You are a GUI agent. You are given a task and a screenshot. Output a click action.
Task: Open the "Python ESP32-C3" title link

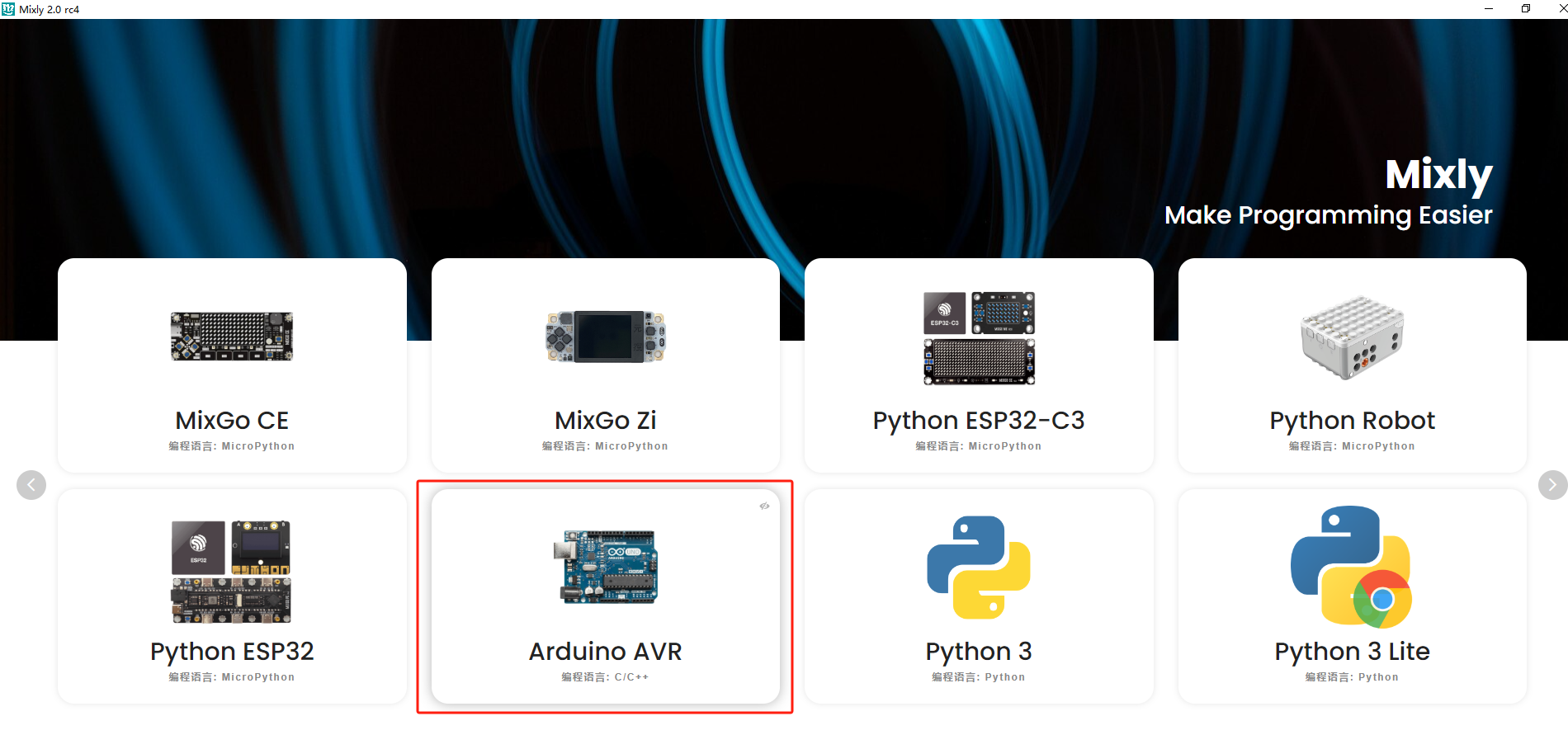point(979,421)
